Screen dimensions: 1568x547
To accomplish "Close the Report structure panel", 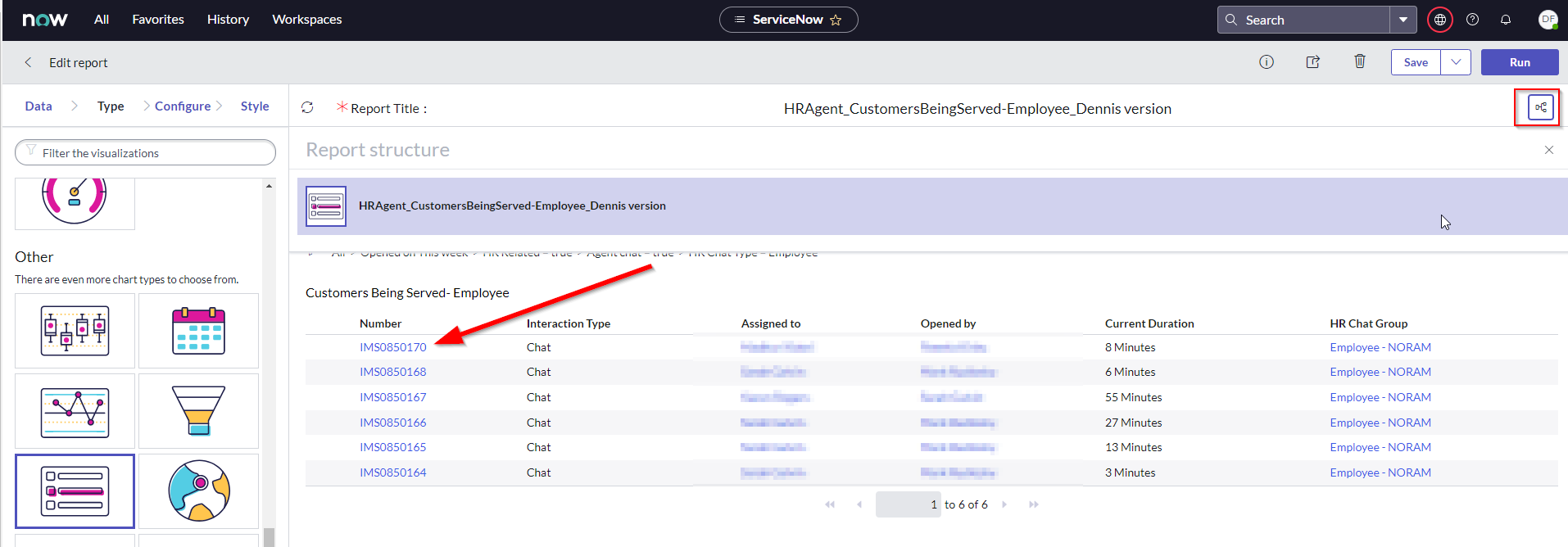I will pos(1549,150).
